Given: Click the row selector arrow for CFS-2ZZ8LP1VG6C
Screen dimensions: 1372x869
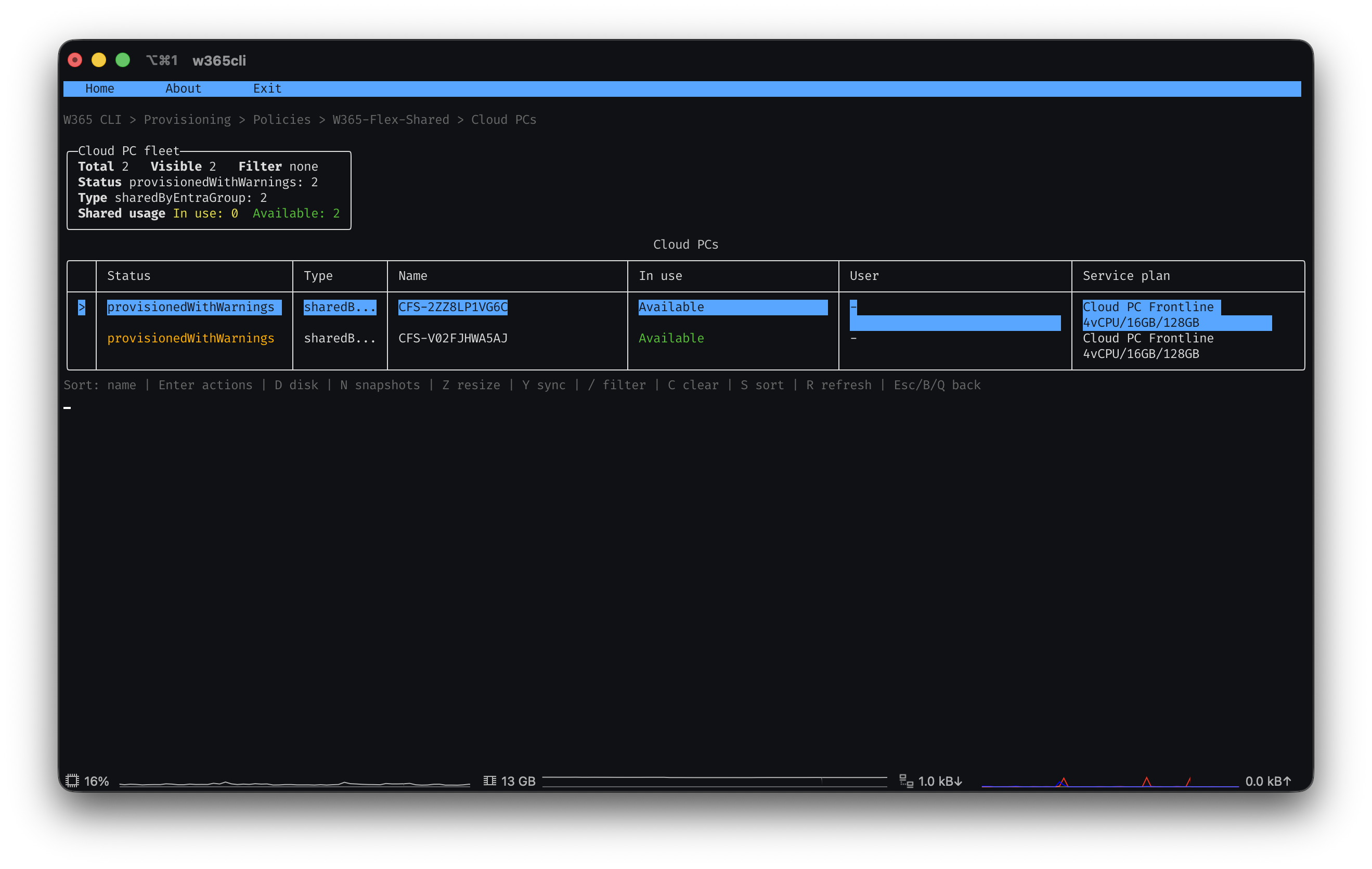Looking at the screenshot, I should [x=82, y=308].
